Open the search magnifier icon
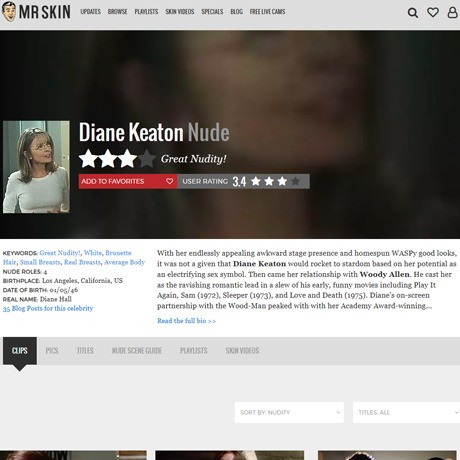Image resolution: width=460 pixels, height=460 pixels. click(x=413, y=13)
